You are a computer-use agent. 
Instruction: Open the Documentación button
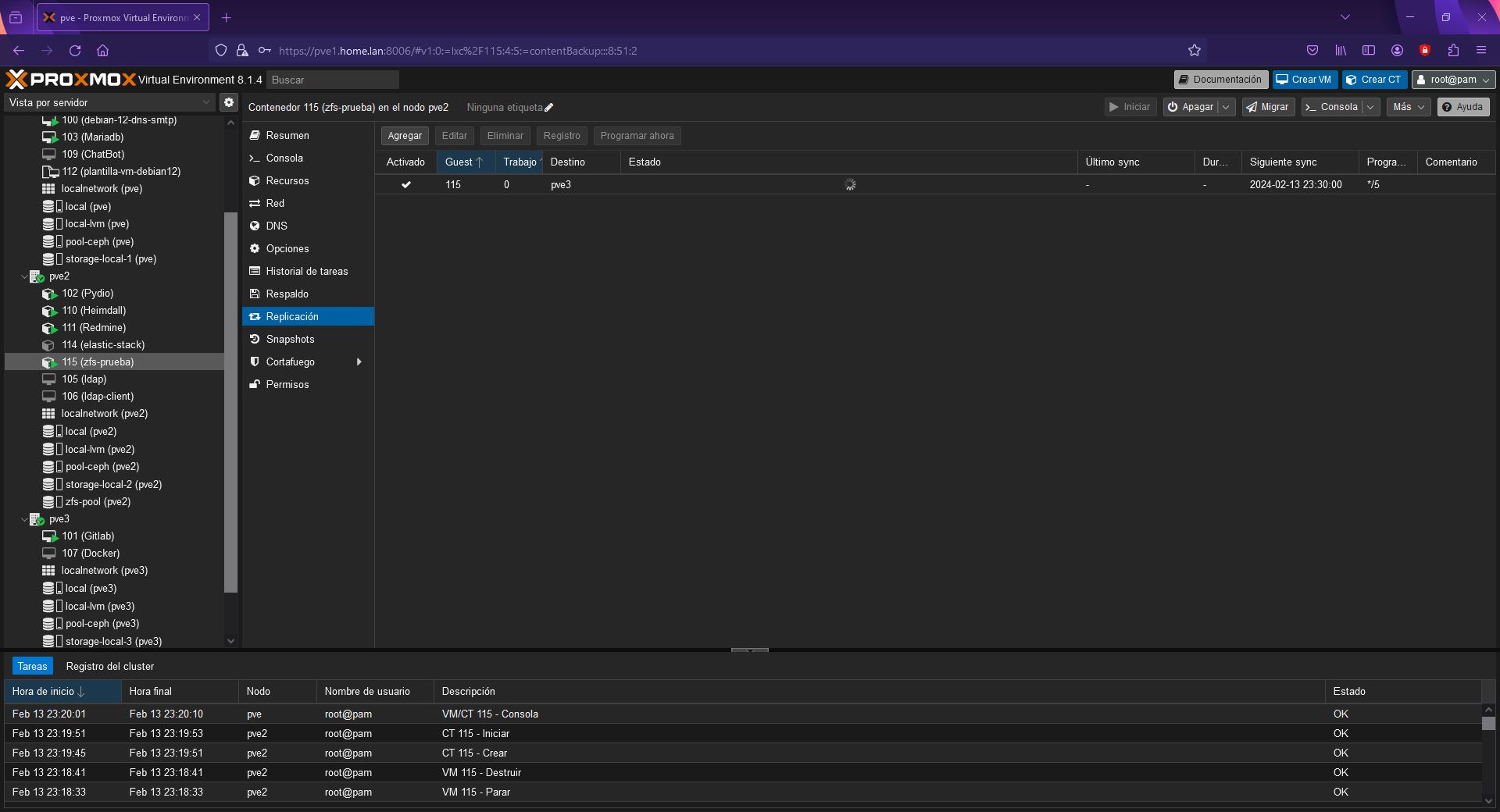point(1220,80)
